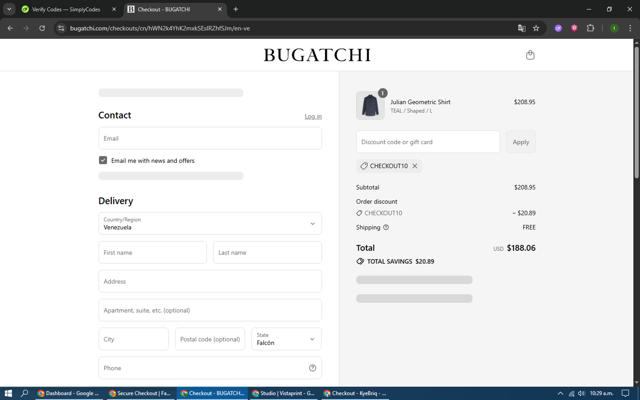
Task: Open Dashboard Google taskbar window
Action: 68,393
